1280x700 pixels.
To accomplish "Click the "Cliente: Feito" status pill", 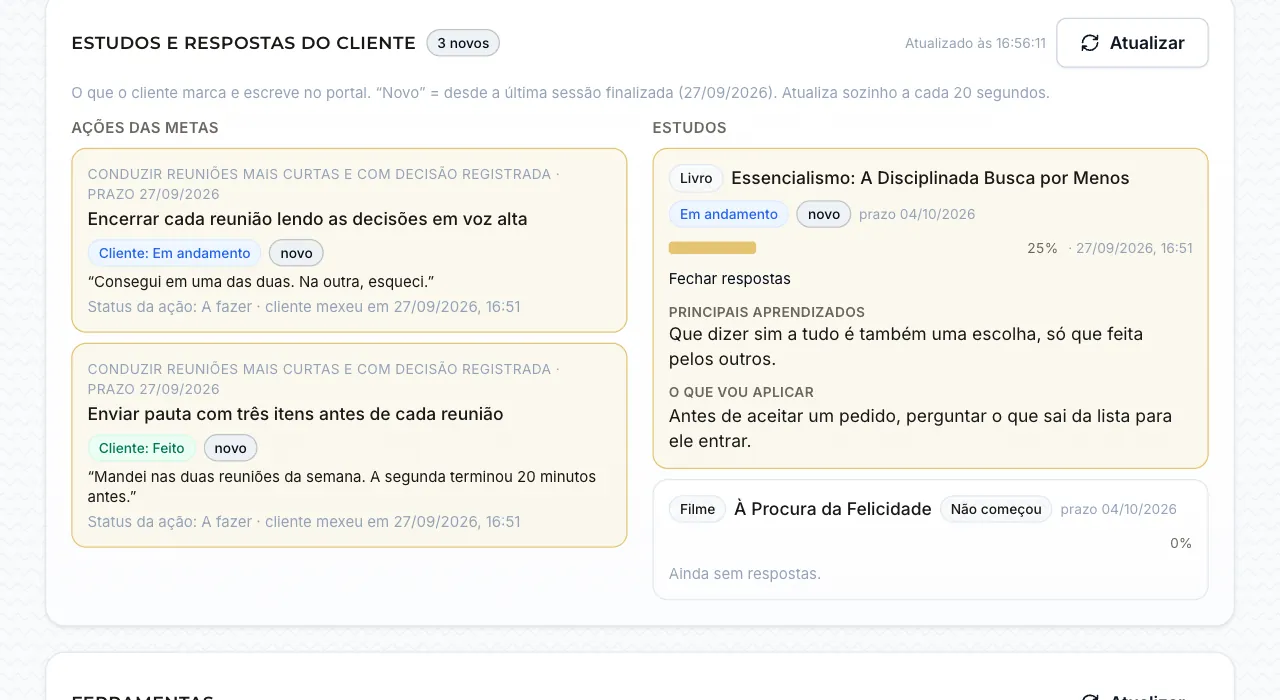I will pyautogui.click(x=142, y=448).
